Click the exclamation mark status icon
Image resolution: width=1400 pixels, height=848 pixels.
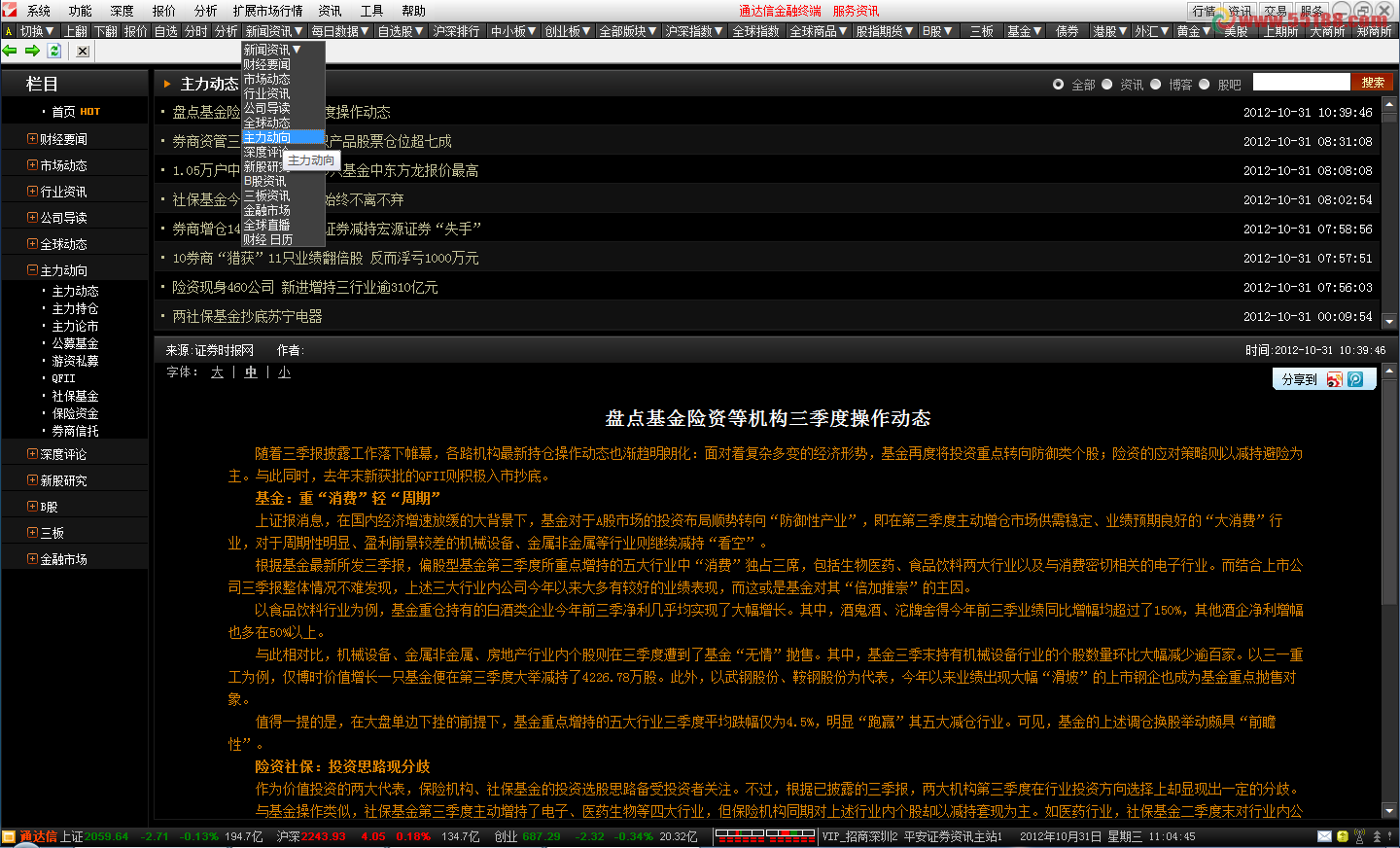[x=1390, y=836]
